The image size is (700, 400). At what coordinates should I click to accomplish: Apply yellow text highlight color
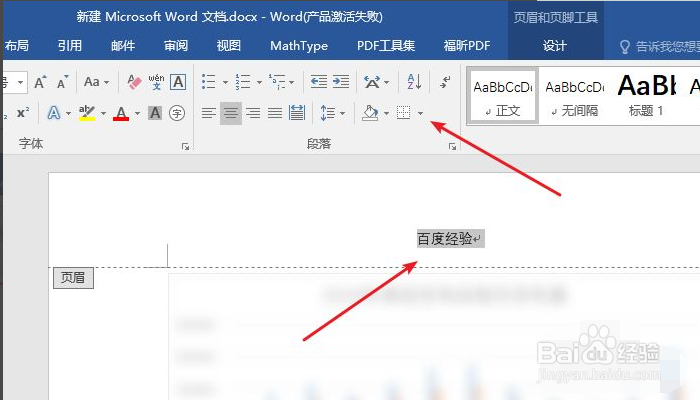87,113
